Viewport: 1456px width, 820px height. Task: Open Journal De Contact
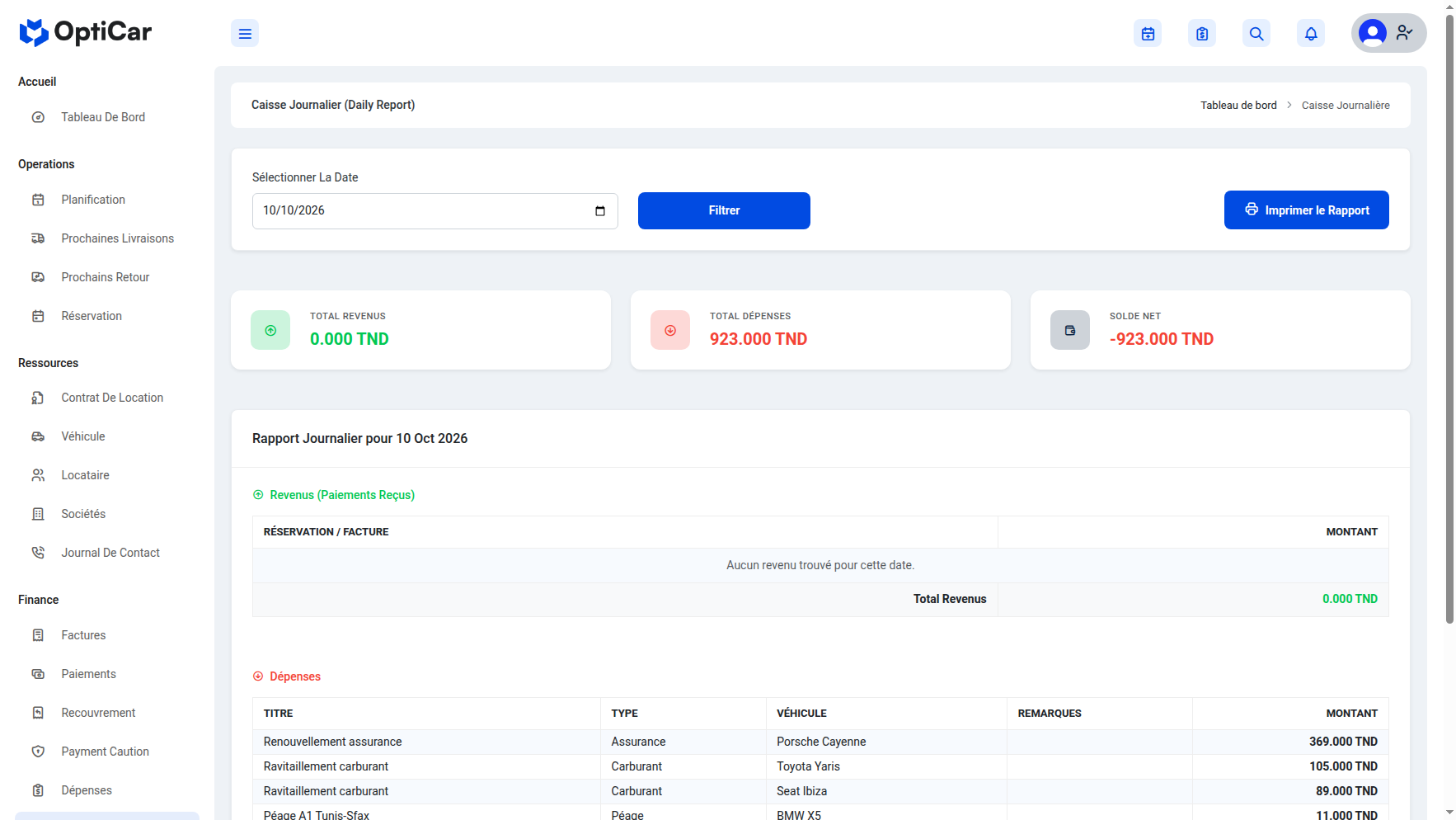[107, 553]
